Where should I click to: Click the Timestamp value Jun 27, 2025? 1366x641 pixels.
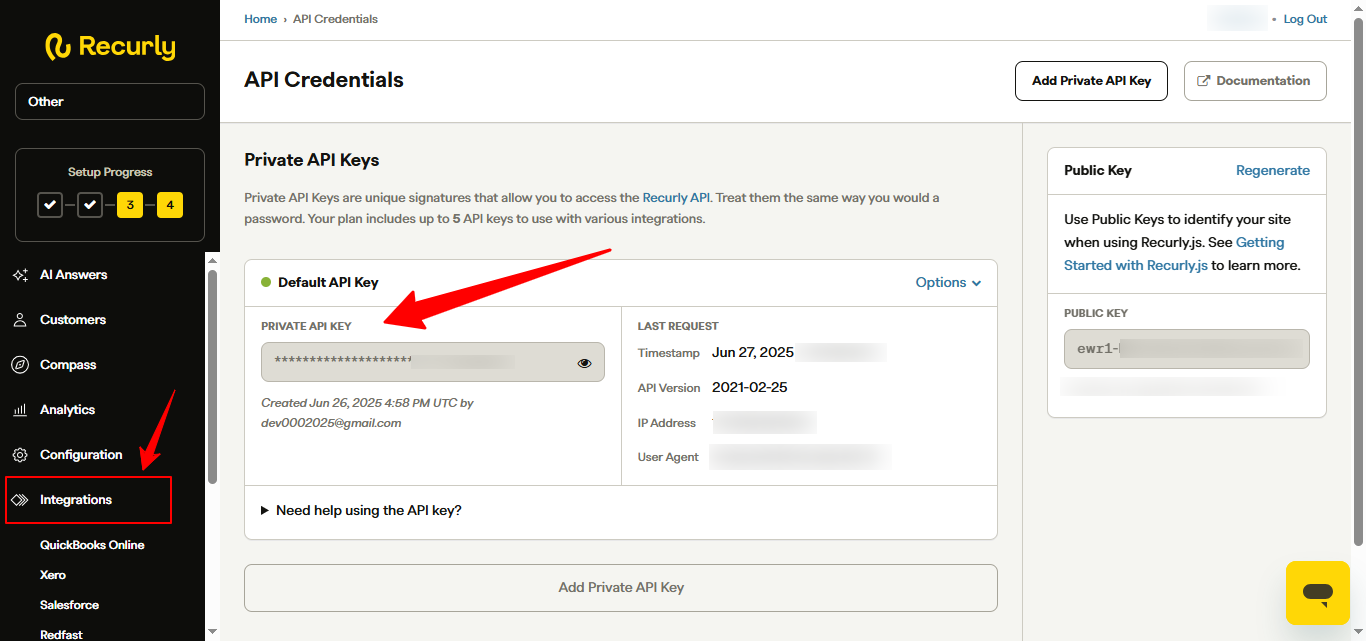click(753, 352)
